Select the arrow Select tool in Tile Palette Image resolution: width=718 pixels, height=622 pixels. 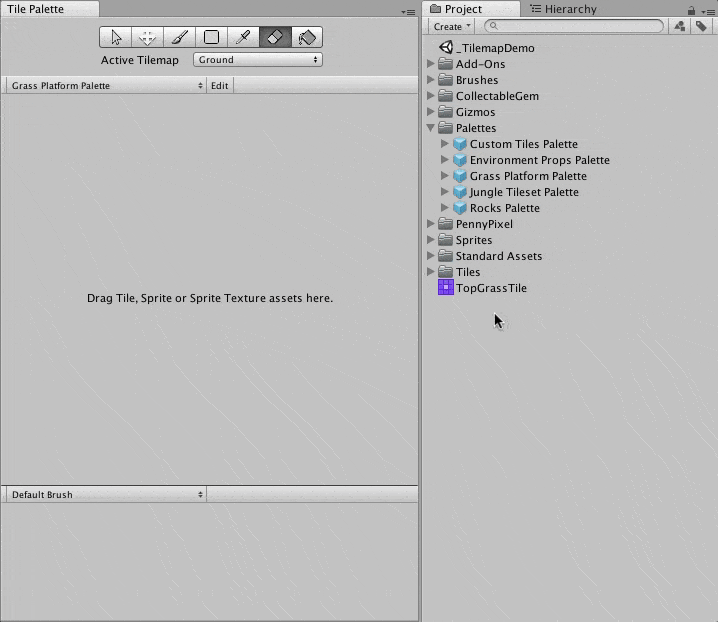tap(116, 37)
